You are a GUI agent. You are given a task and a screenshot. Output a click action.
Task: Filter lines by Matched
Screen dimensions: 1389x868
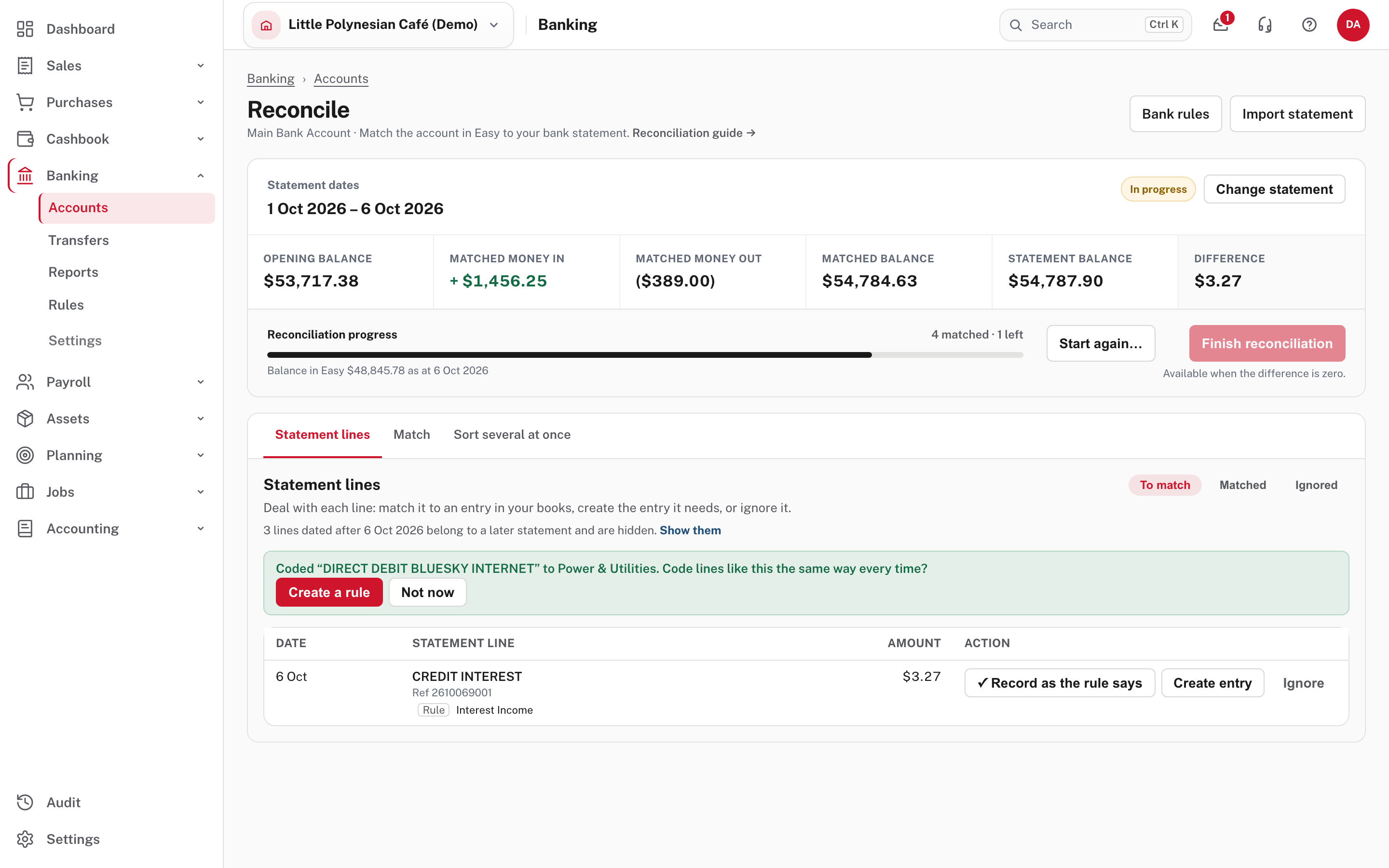click(1243, 485)
